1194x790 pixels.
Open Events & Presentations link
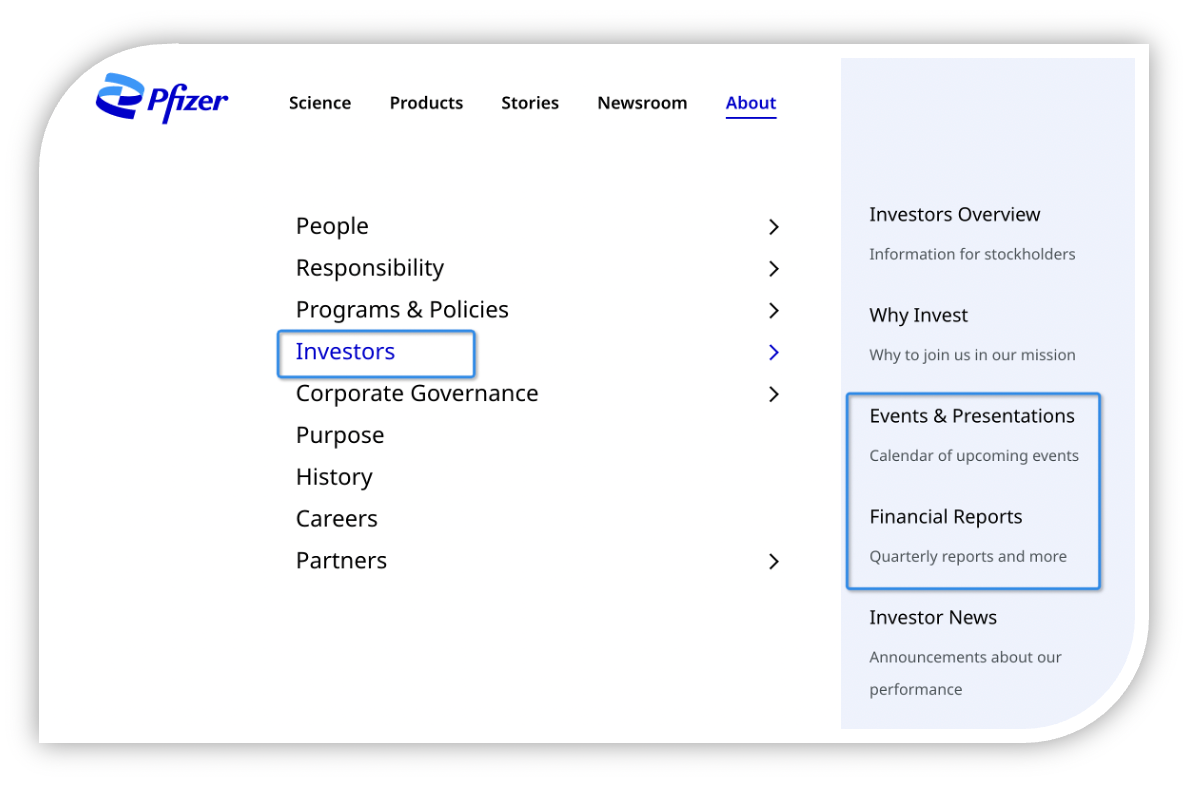(x=972, y=416)
